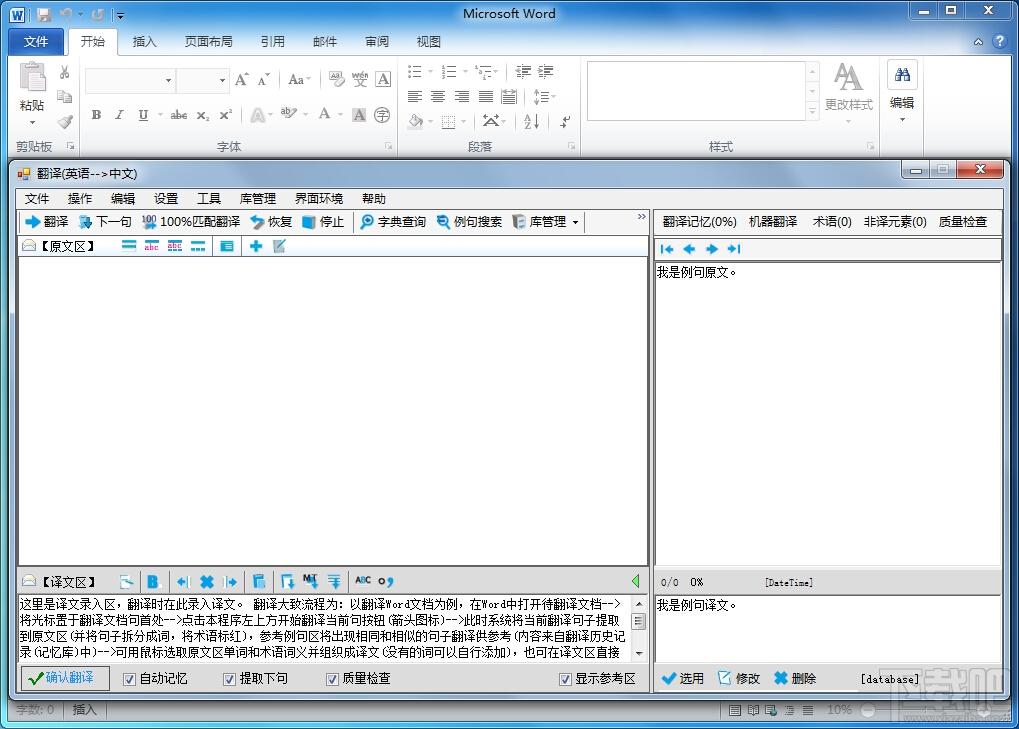The image size is (1019, 729).
Task: Click inside the 译文区 translation text box
Action: click(x=323, y=628)
